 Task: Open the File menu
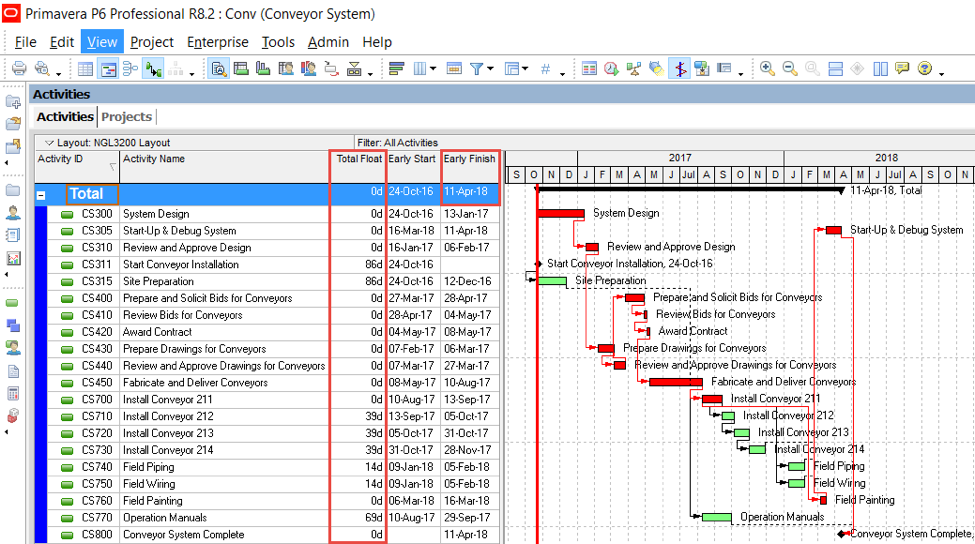click(x=25, y=42)
